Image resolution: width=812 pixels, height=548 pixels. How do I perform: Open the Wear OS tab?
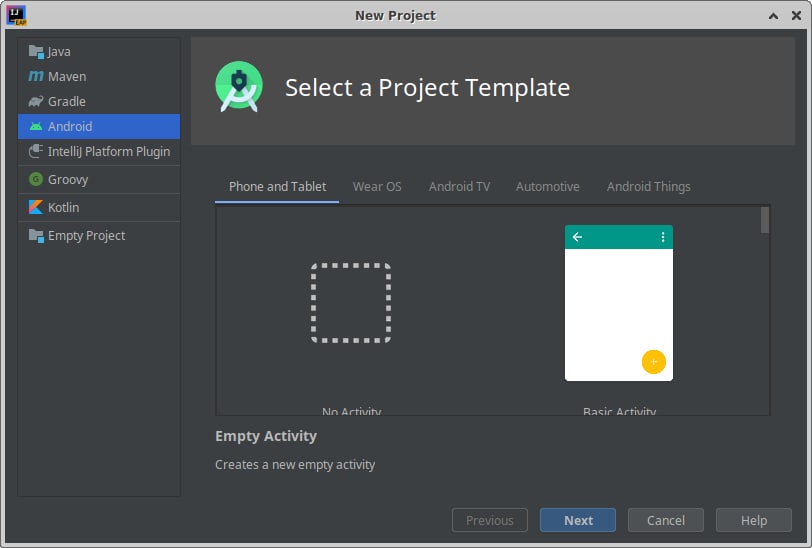[377, 186]
